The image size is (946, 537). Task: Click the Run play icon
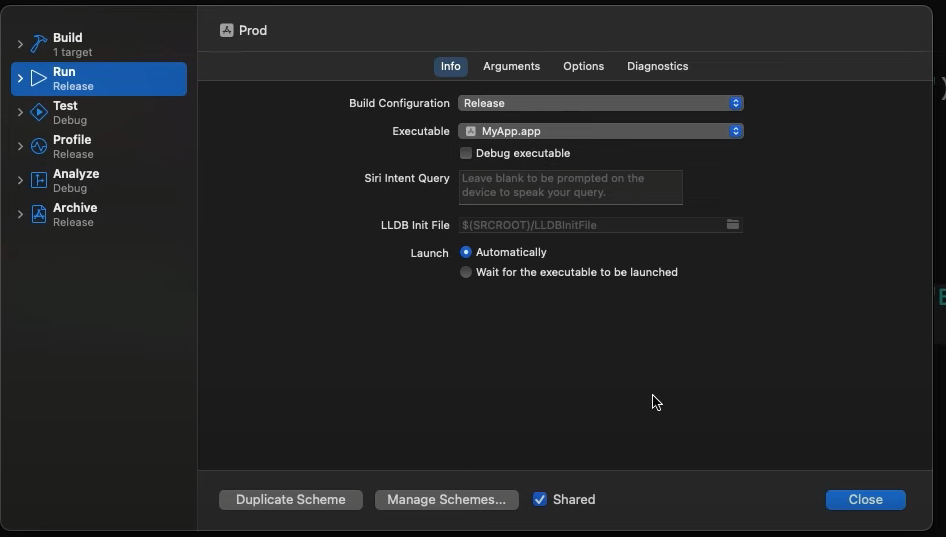[39, 78]
